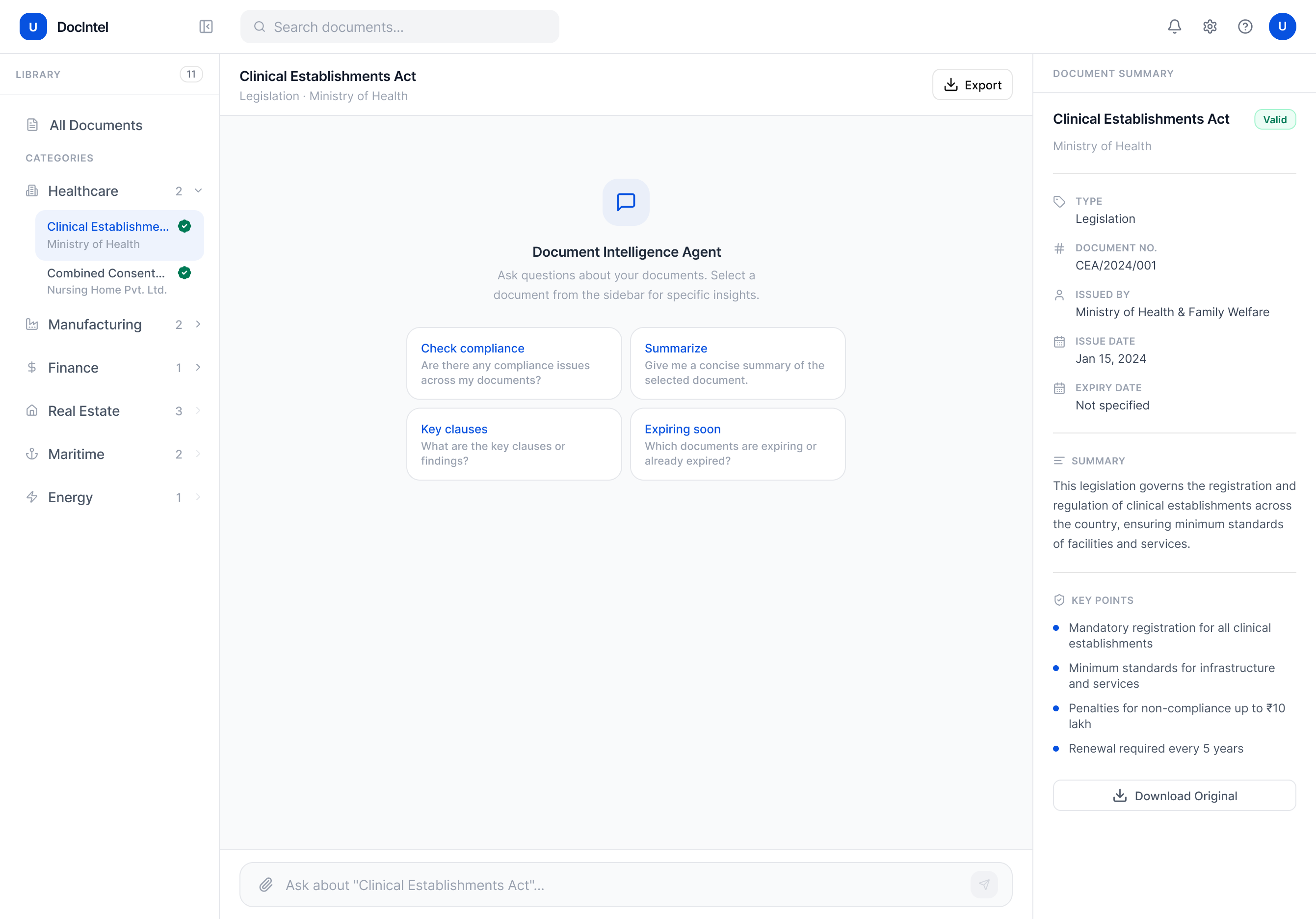Image resolution: width=1316 pixels, height=919 pixels.
Task: Click the verified badge on Combined Consent document
Action: 184,273
